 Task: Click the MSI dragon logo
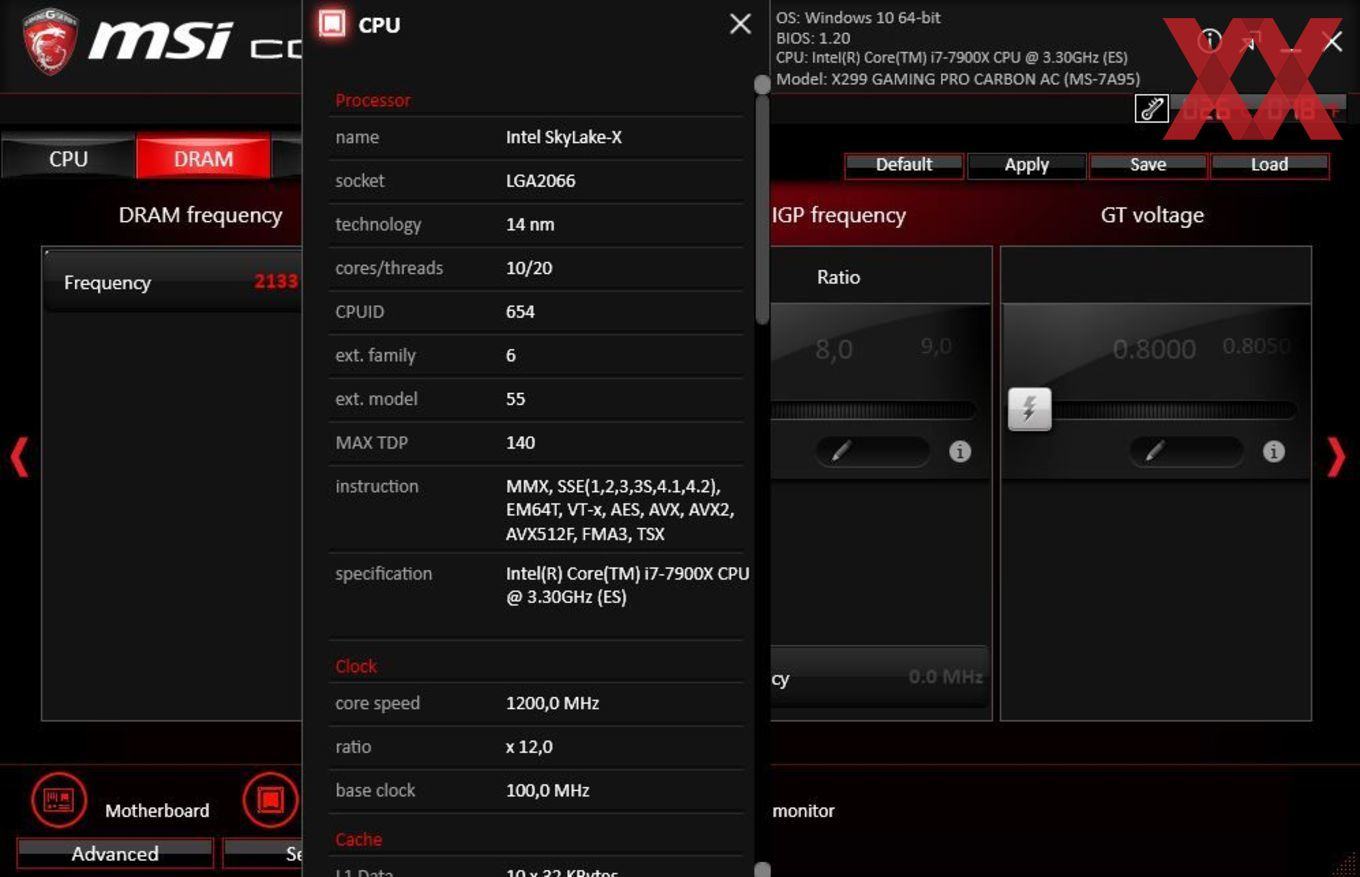(50, 41)
